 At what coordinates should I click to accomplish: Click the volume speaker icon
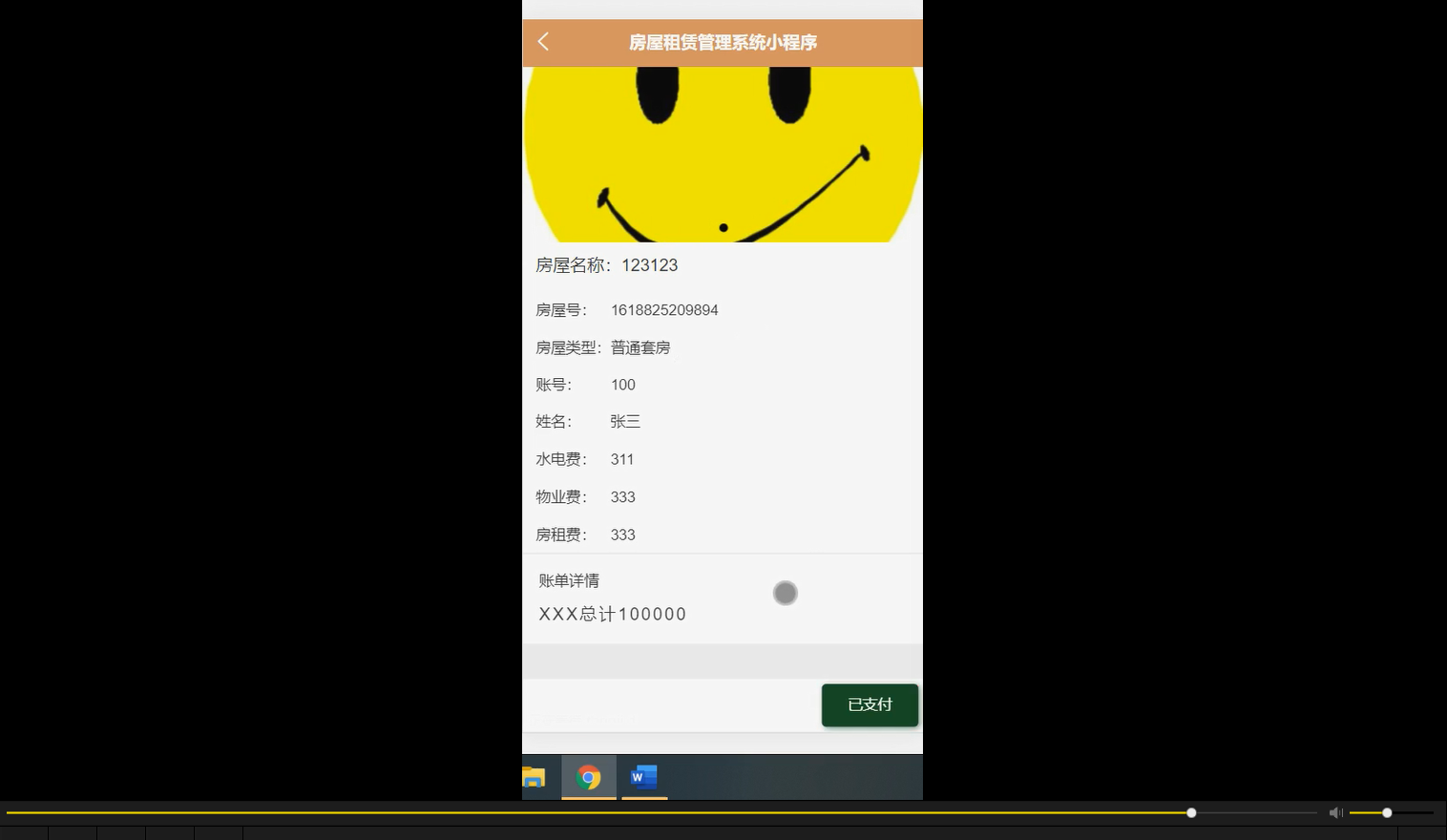pyautogui.click(x=1335, y=812)
